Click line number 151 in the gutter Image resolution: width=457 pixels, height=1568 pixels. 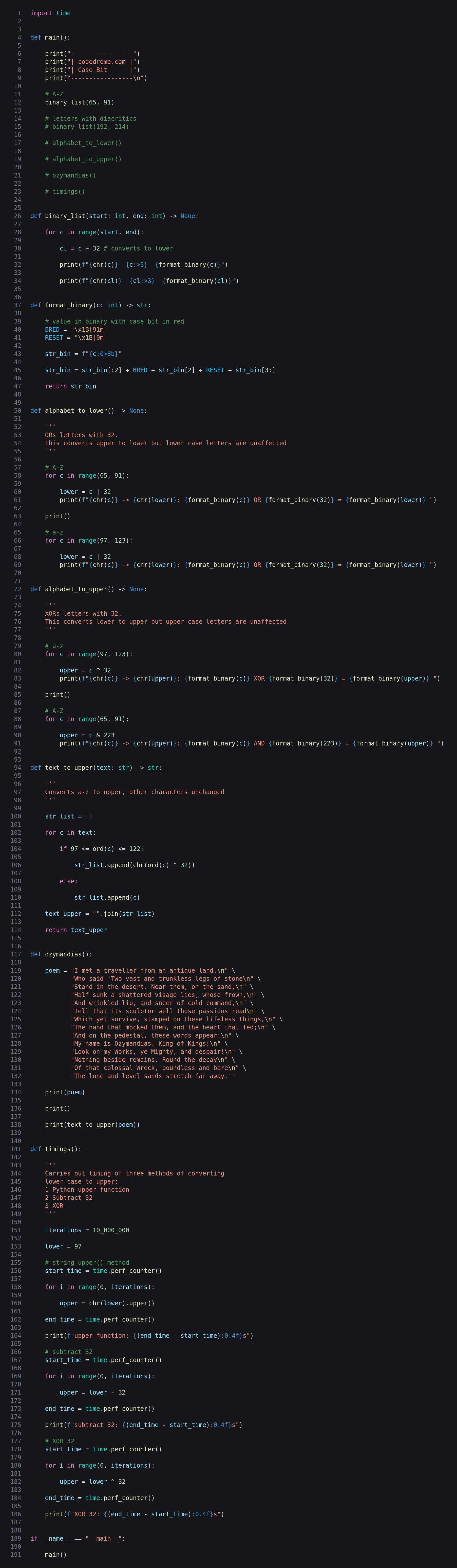tap(16, 1230)
